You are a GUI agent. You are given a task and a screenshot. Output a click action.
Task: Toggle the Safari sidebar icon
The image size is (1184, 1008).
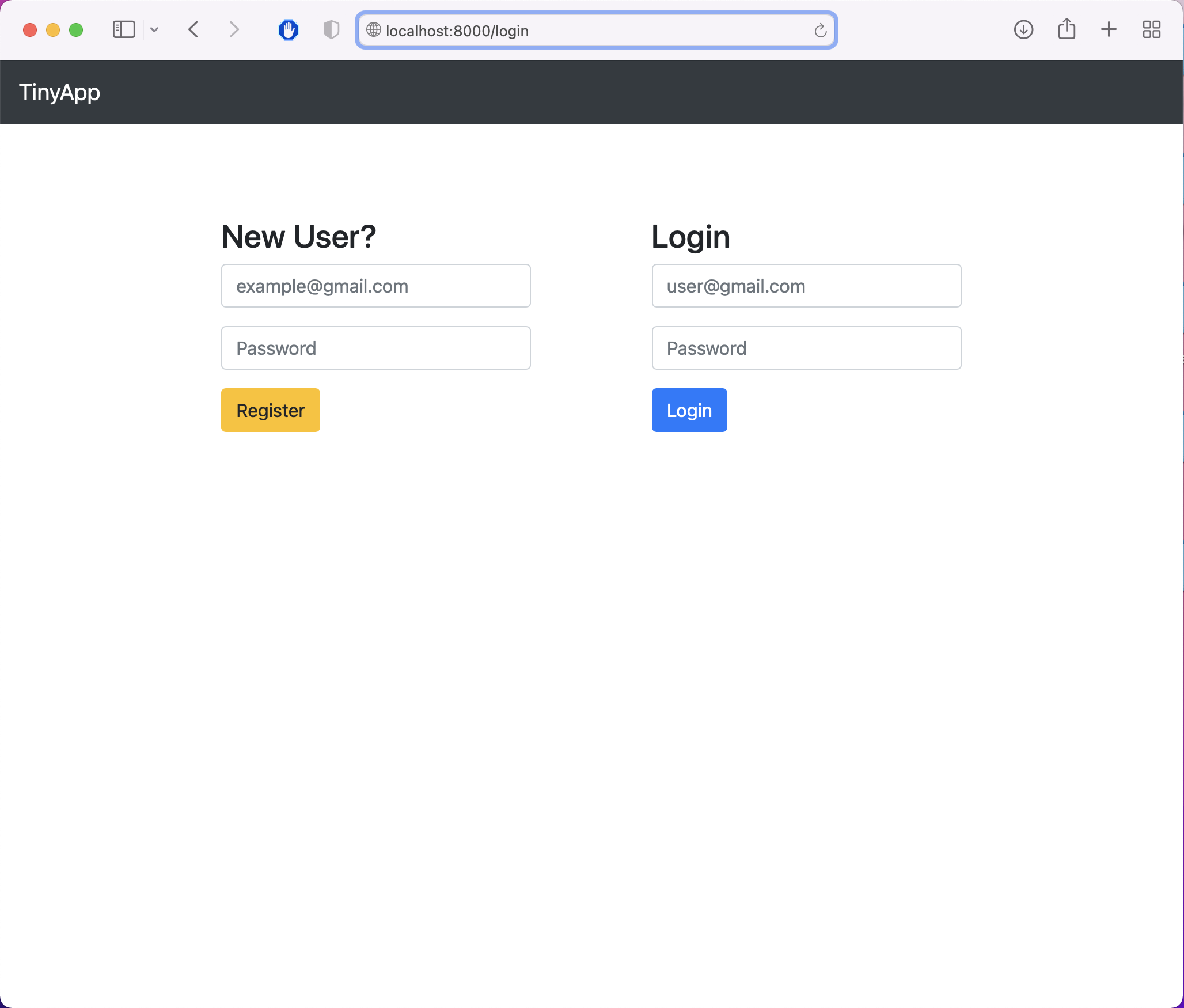click(x=123, y=30)
